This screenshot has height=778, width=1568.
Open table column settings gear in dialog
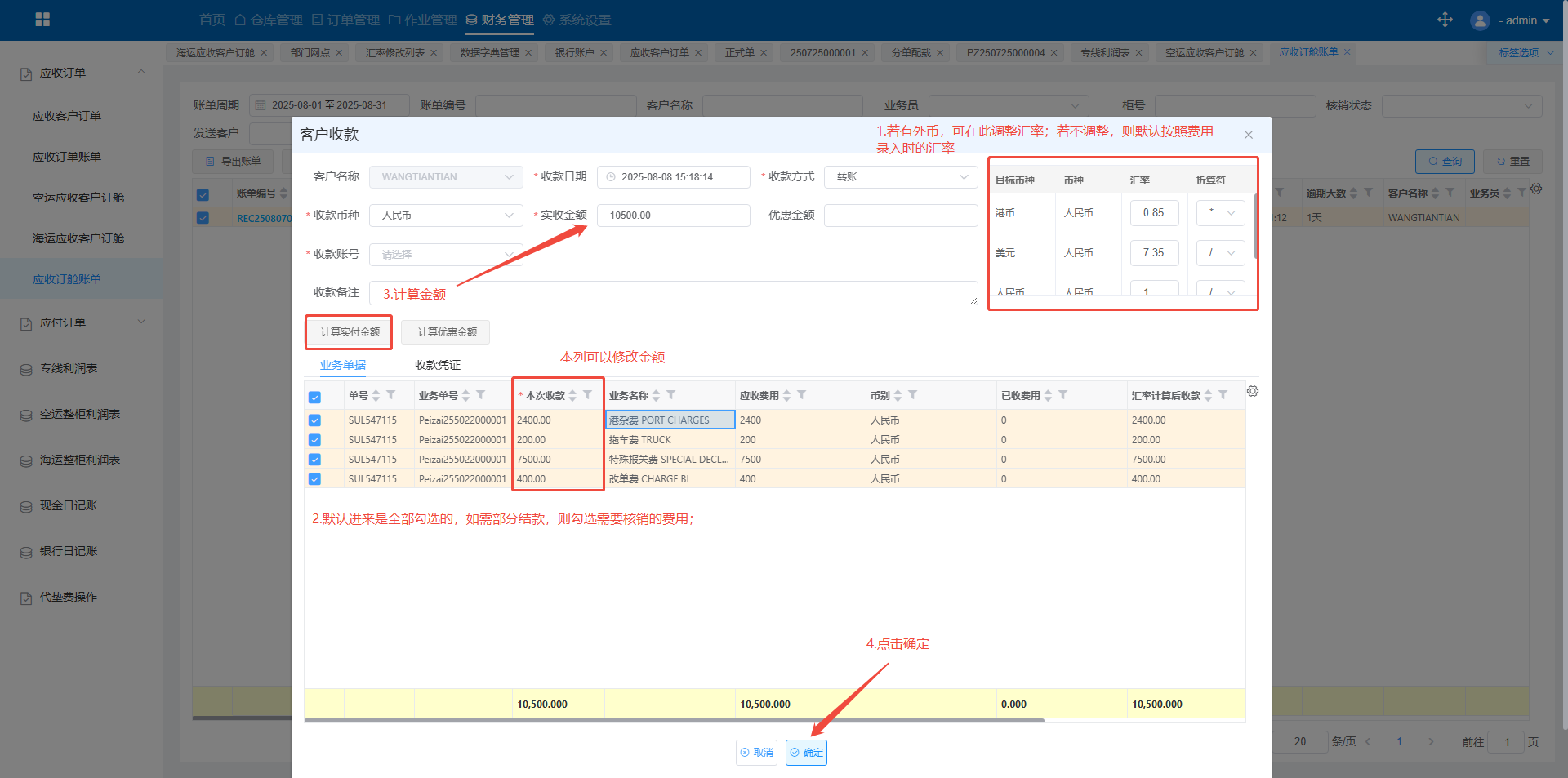1252,392
